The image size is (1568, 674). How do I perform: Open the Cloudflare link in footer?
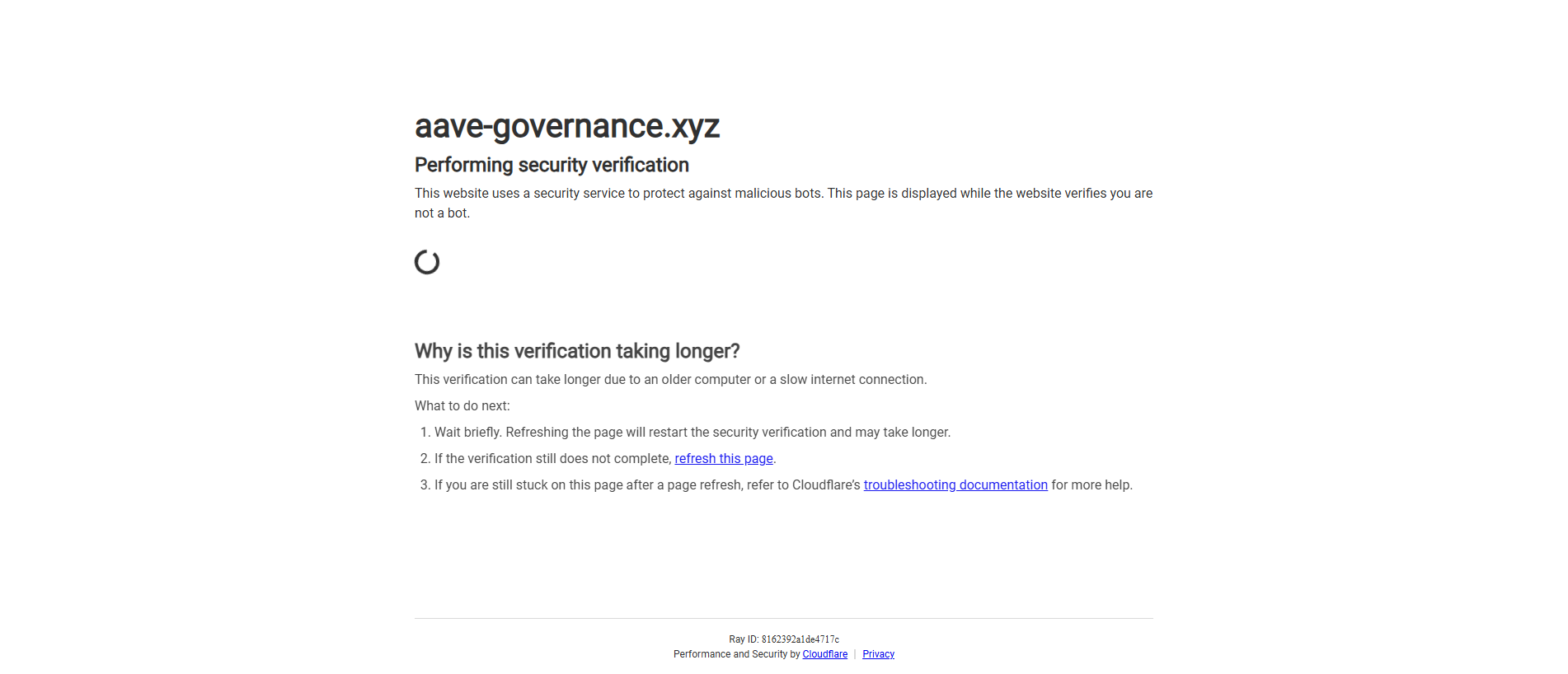[825, 654]
